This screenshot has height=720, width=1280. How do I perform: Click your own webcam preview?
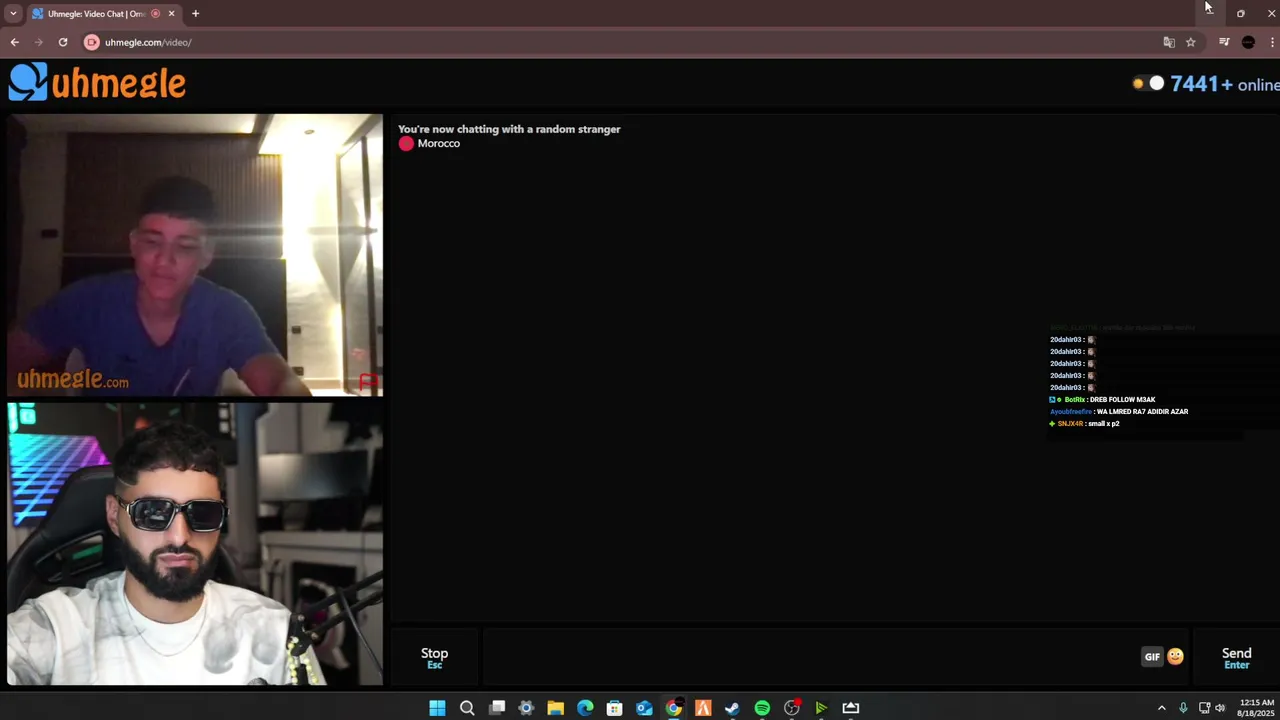[x=195, y=544]
